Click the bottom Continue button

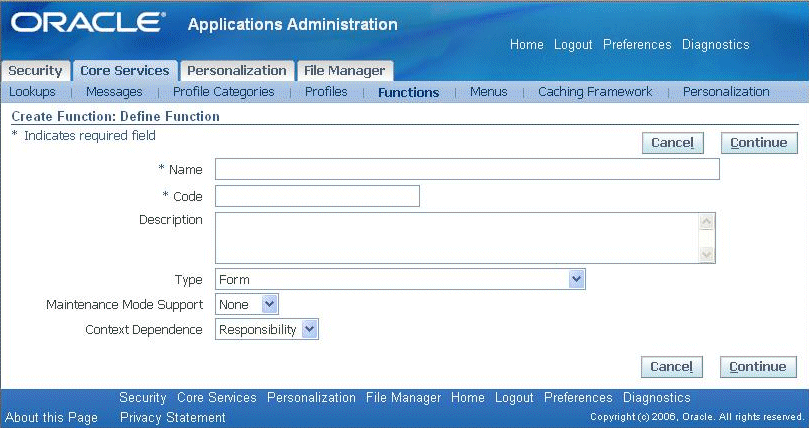[758, 367]
